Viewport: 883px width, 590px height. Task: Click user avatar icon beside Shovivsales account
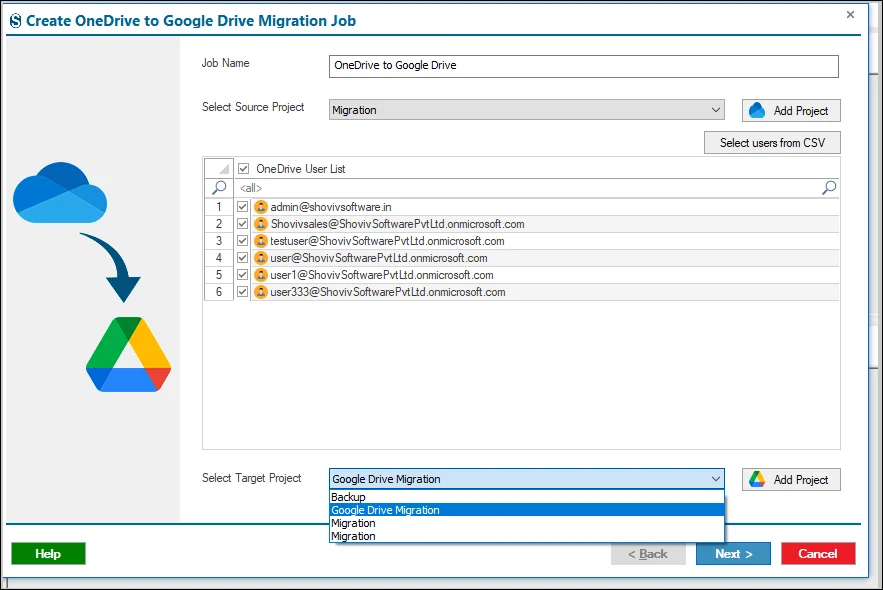(x=261, y=224)
